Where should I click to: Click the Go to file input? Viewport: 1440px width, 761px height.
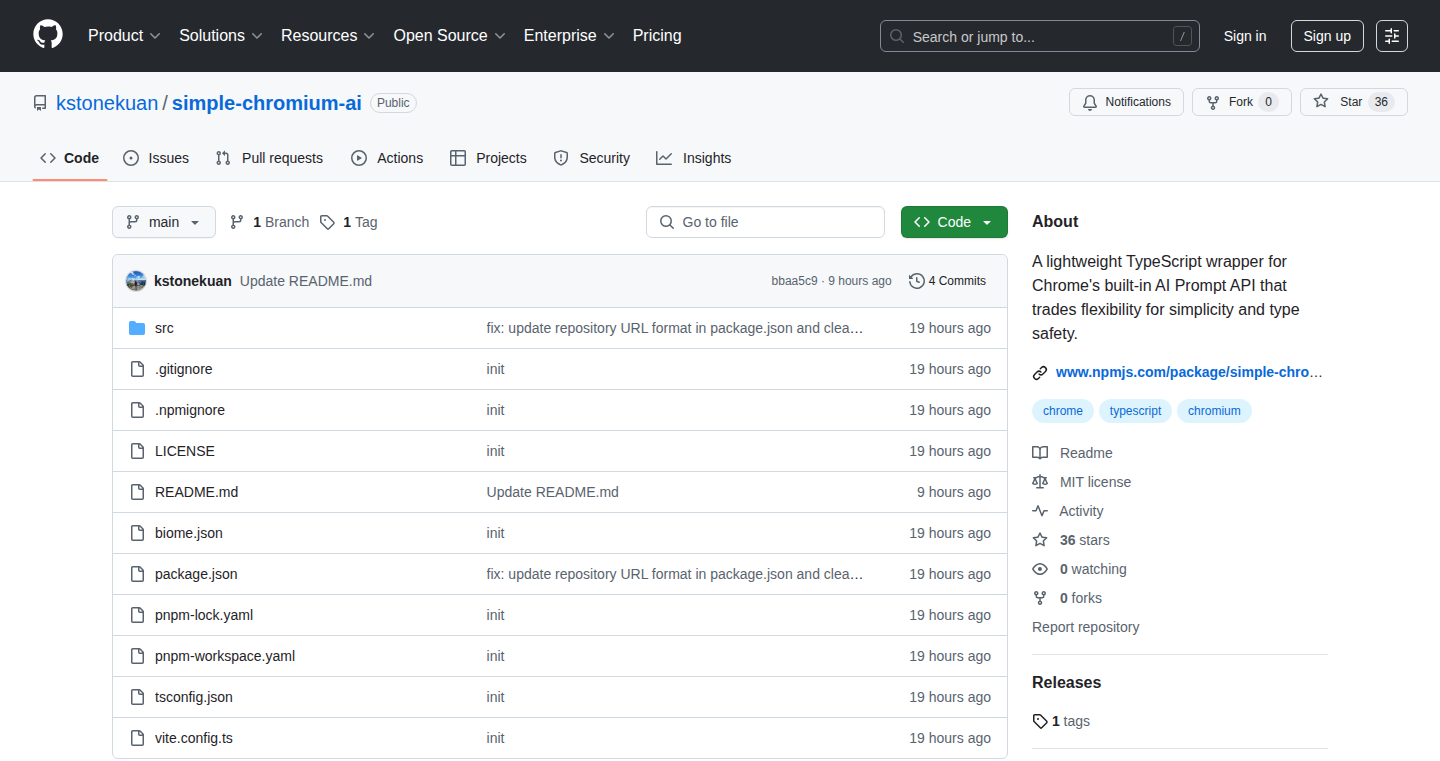pos(766,222)
